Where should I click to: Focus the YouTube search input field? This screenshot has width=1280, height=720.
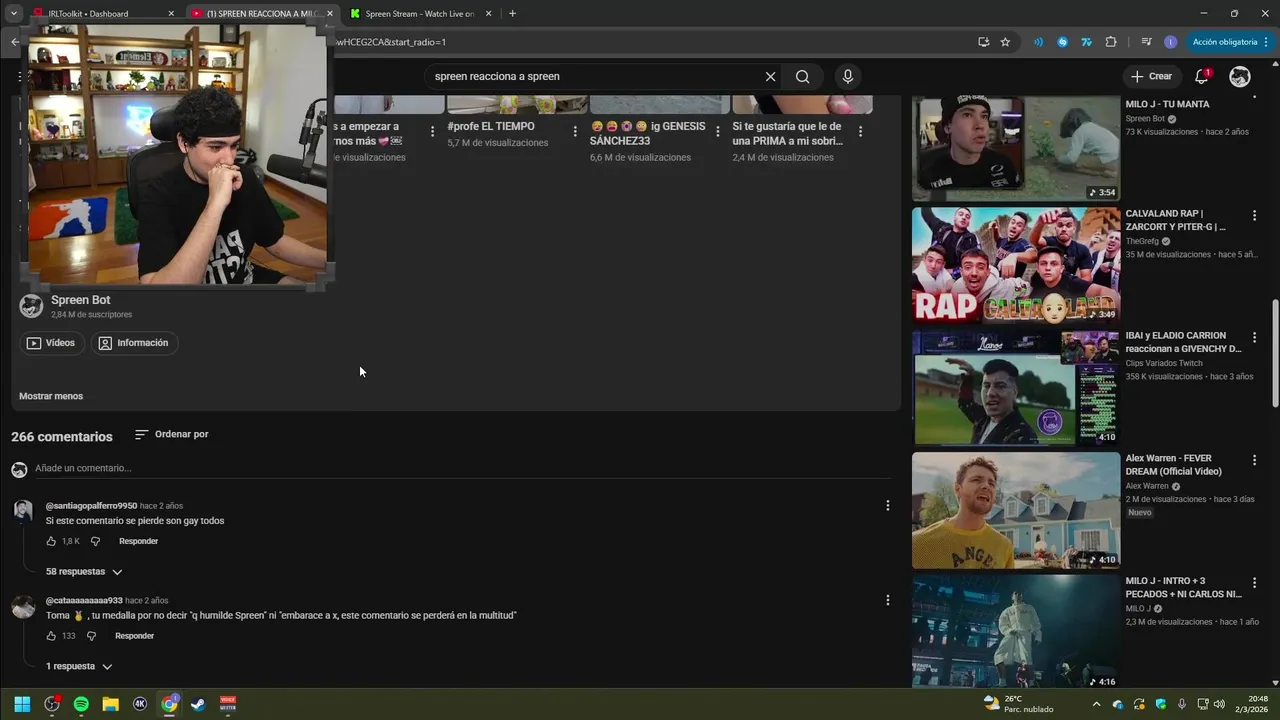point(593,77)
